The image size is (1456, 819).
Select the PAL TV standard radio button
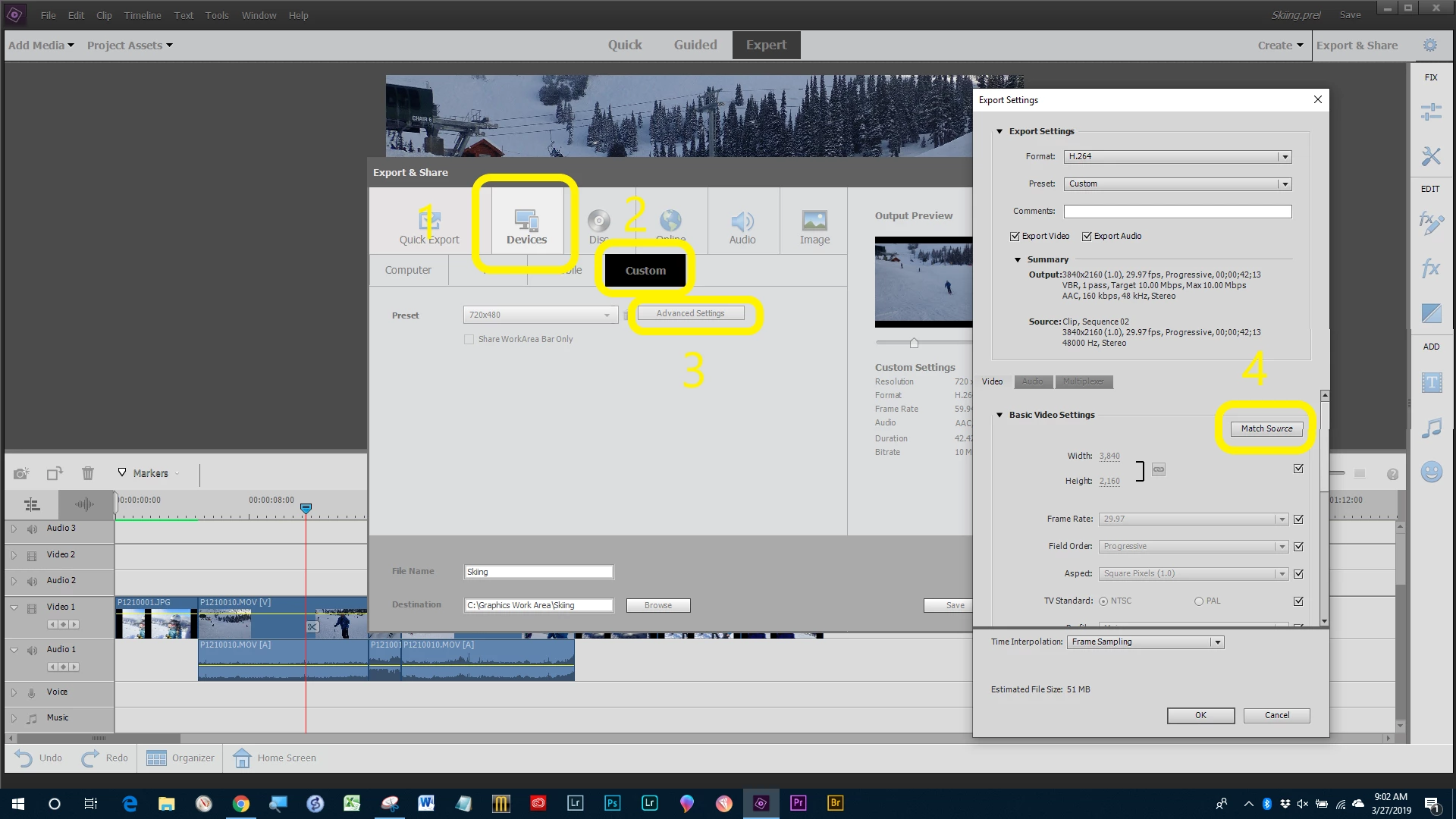[x=1199, y=601]
